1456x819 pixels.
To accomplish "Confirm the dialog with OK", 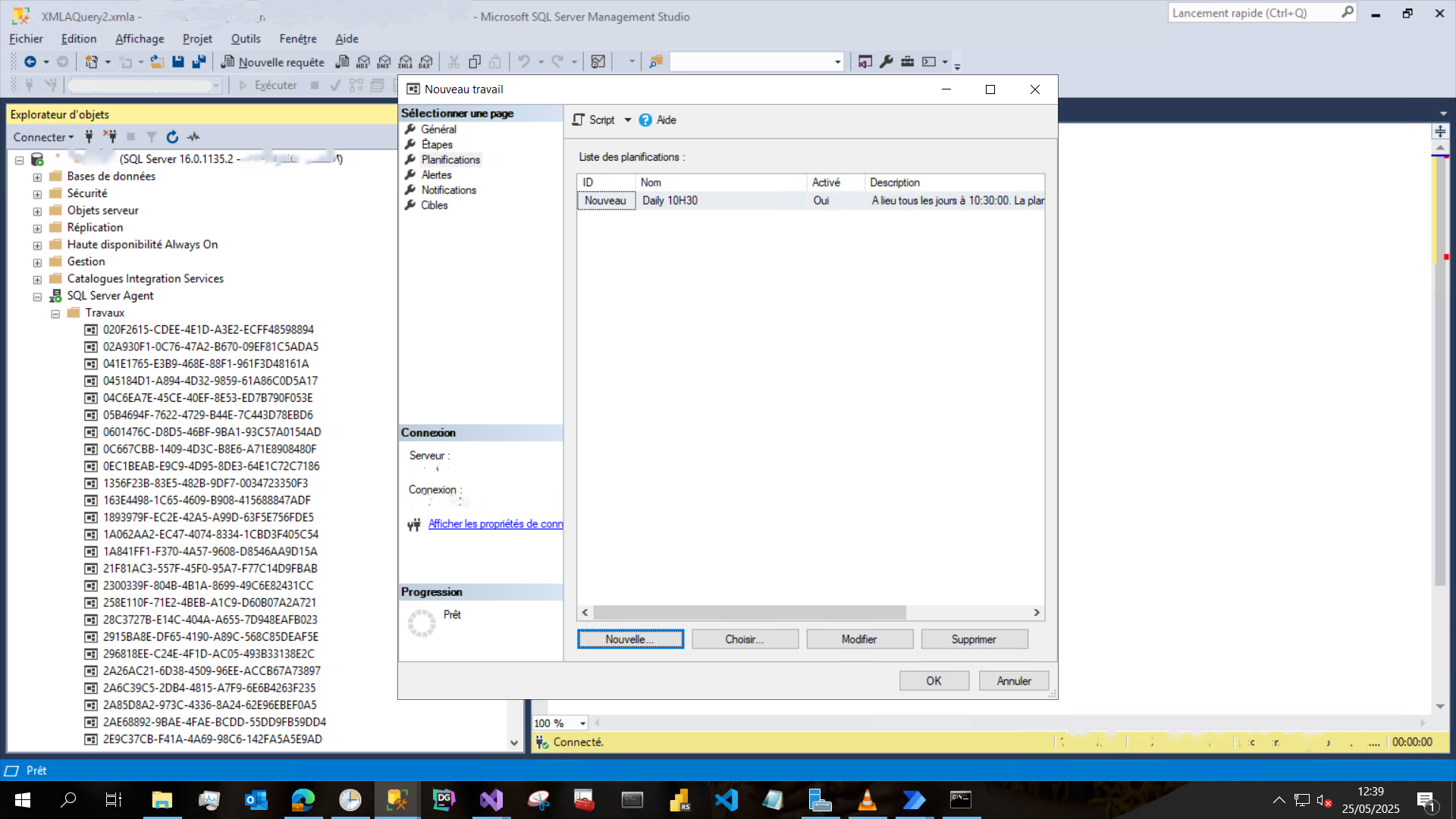I will click(934, 681).
